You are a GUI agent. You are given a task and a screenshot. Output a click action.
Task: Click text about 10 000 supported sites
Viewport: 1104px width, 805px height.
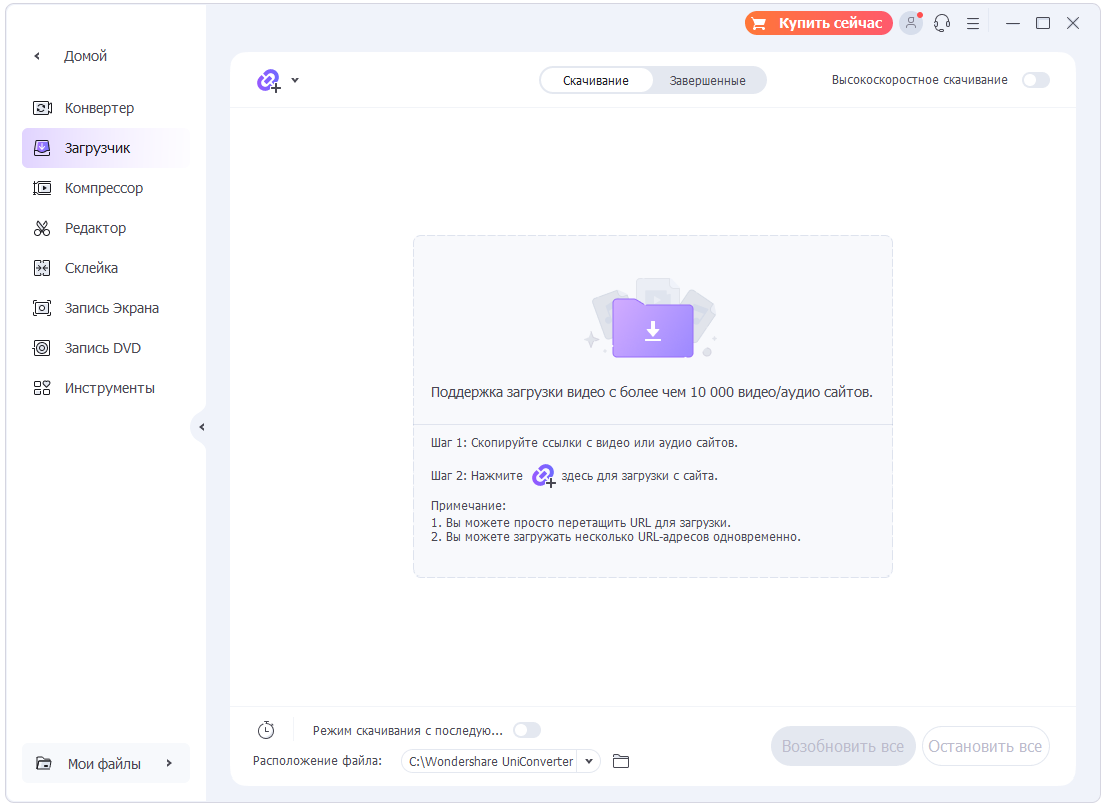[x=652, y=392]
